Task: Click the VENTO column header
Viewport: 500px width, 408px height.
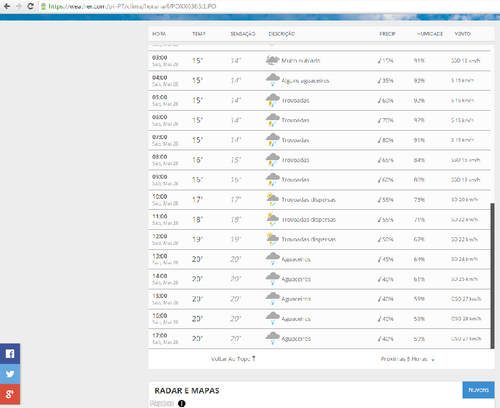Action: click(463, 34)
